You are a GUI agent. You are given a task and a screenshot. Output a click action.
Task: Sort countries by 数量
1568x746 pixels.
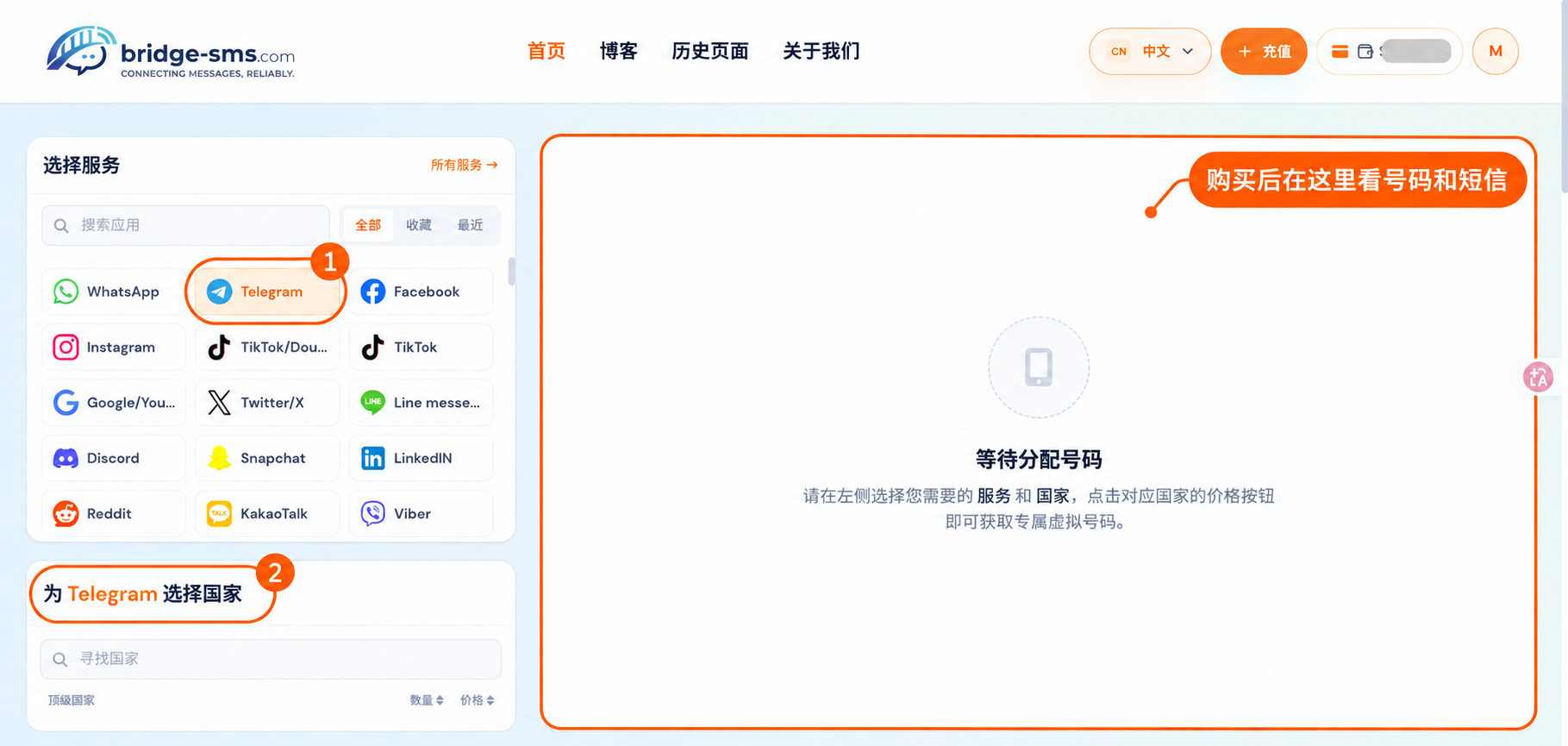(x=427, y=700)
